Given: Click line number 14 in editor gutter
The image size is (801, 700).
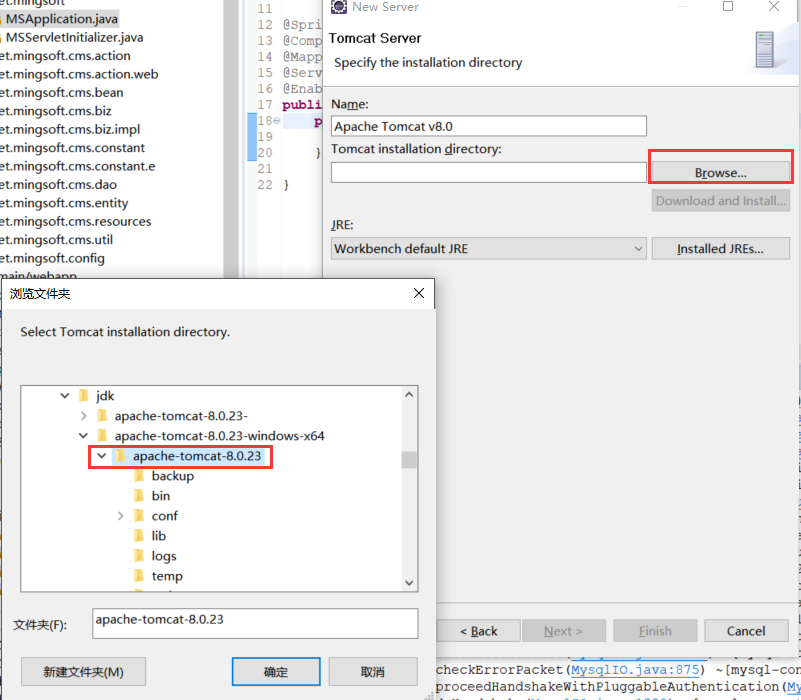Looking at the screenshot, I should (x=265, y=56).
